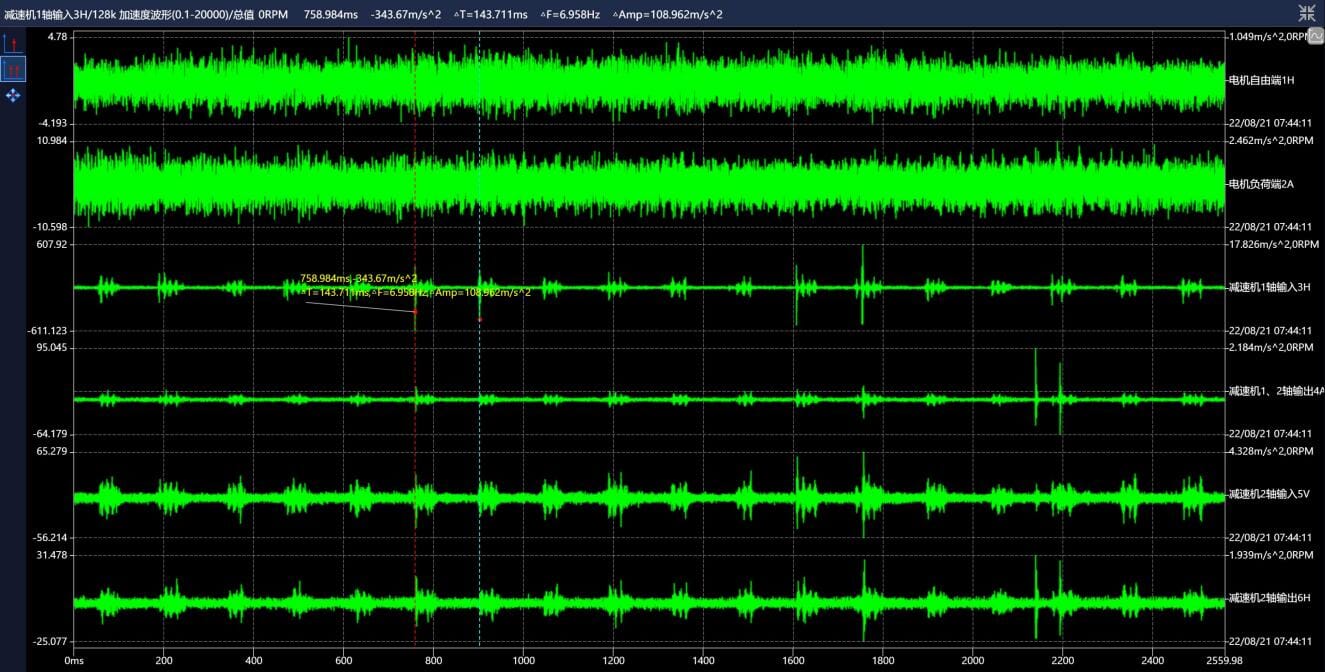Viewport: 1325px width, 672px height.
Task: Open the waveform chart type icon
Action: 1316,36
